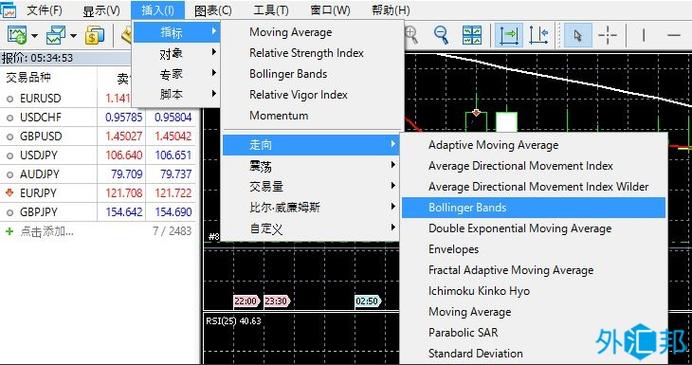Toggle the chart shift icon
Viewport: 692px width, 365px height.
click(x=538, y=35)
